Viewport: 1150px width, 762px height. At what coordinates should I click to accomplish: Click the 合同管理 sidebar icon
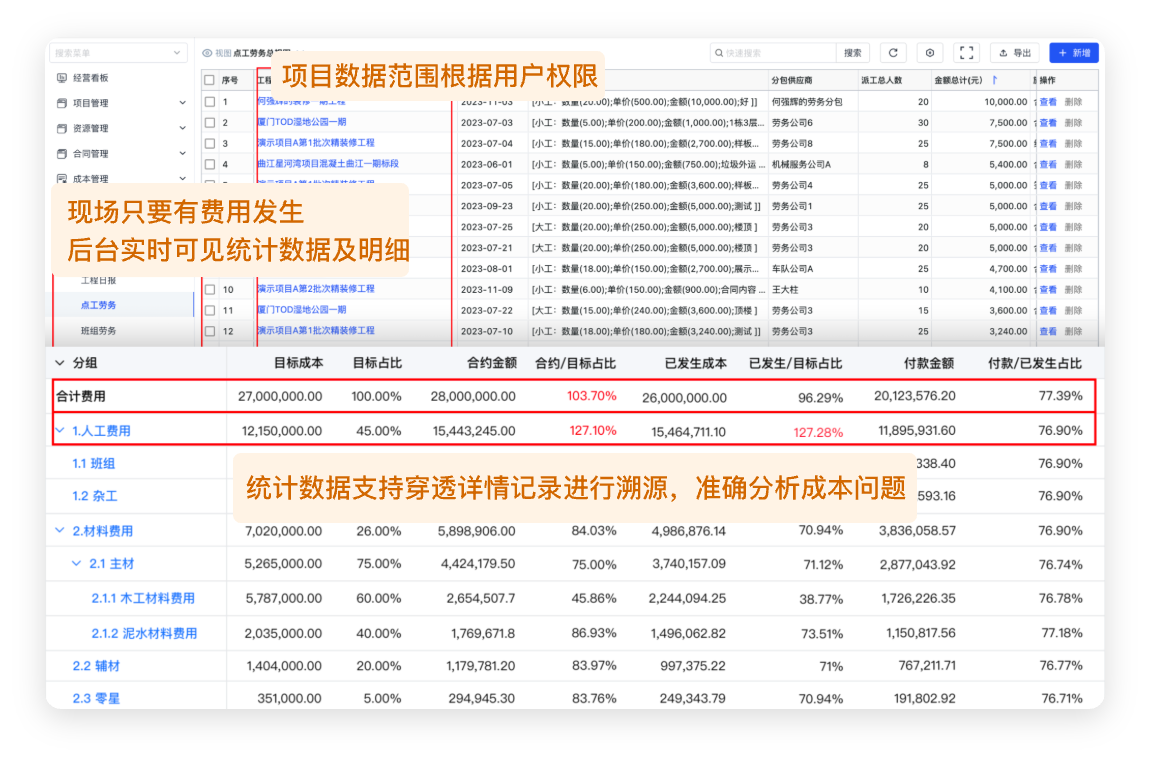62,153
